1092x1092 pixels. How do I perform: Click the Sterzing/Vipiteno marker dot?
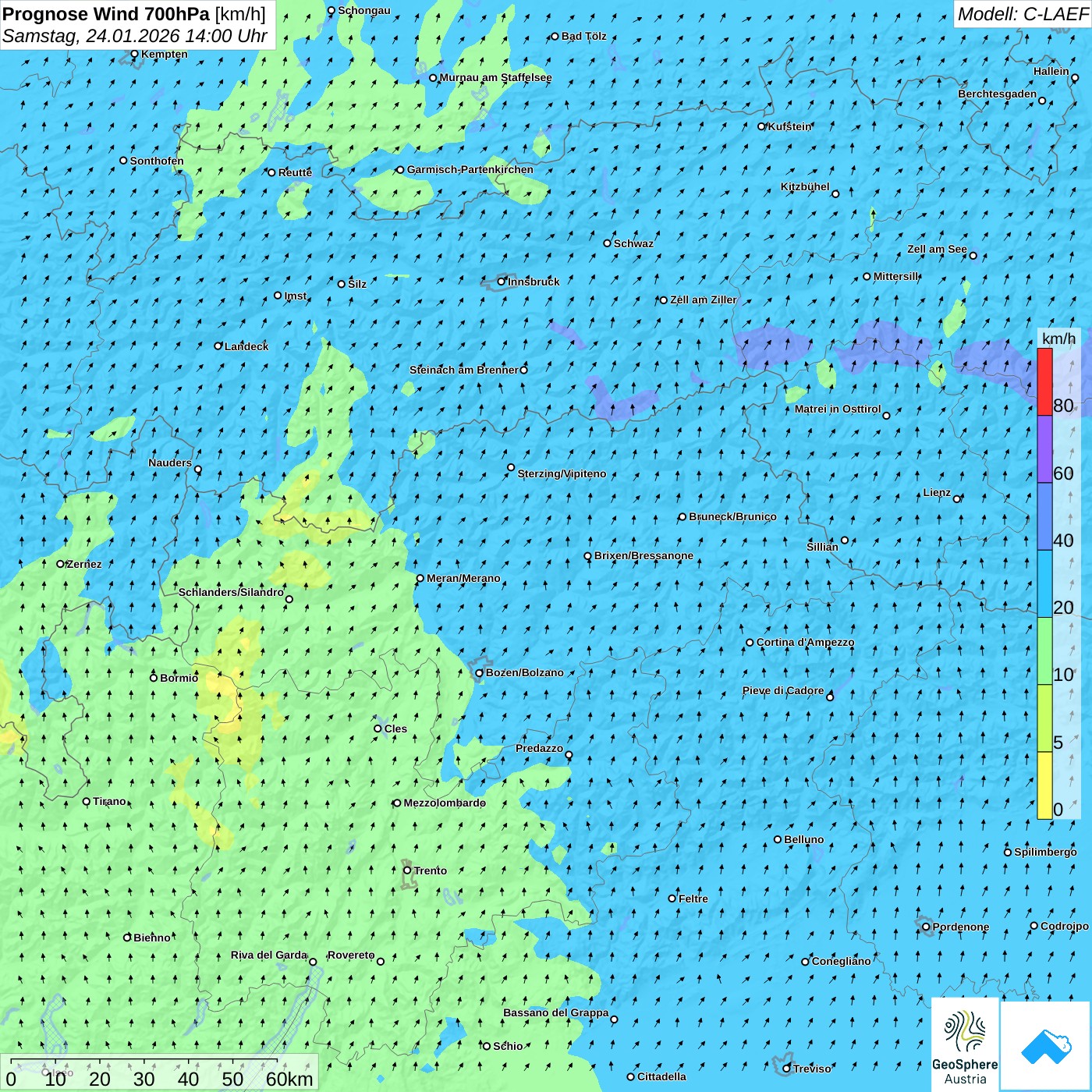511,467
